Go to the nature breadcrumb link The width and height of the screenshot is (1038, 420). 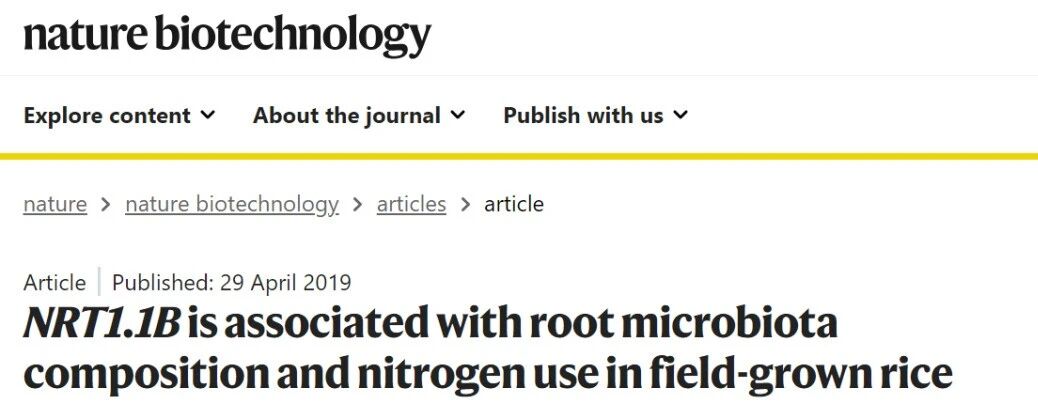[55, 205]
